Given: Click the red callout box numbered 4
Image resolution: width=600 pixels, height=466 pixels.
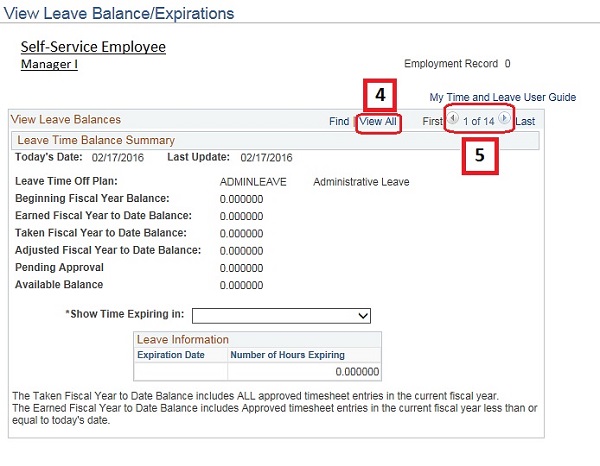Looking at the screenshot, I should tap(379, 95).
